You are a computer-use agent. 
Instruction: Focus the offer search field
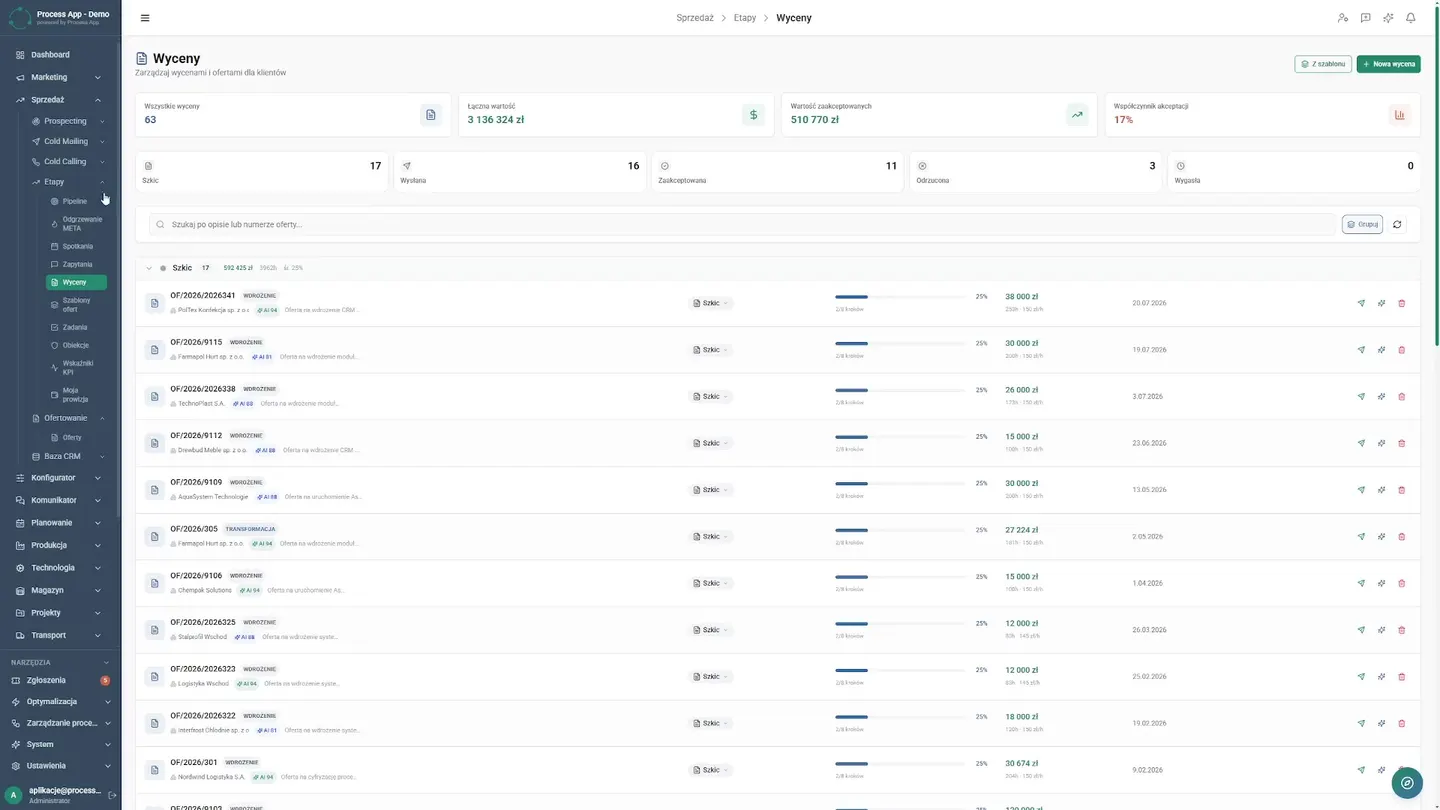click(743, 225)
